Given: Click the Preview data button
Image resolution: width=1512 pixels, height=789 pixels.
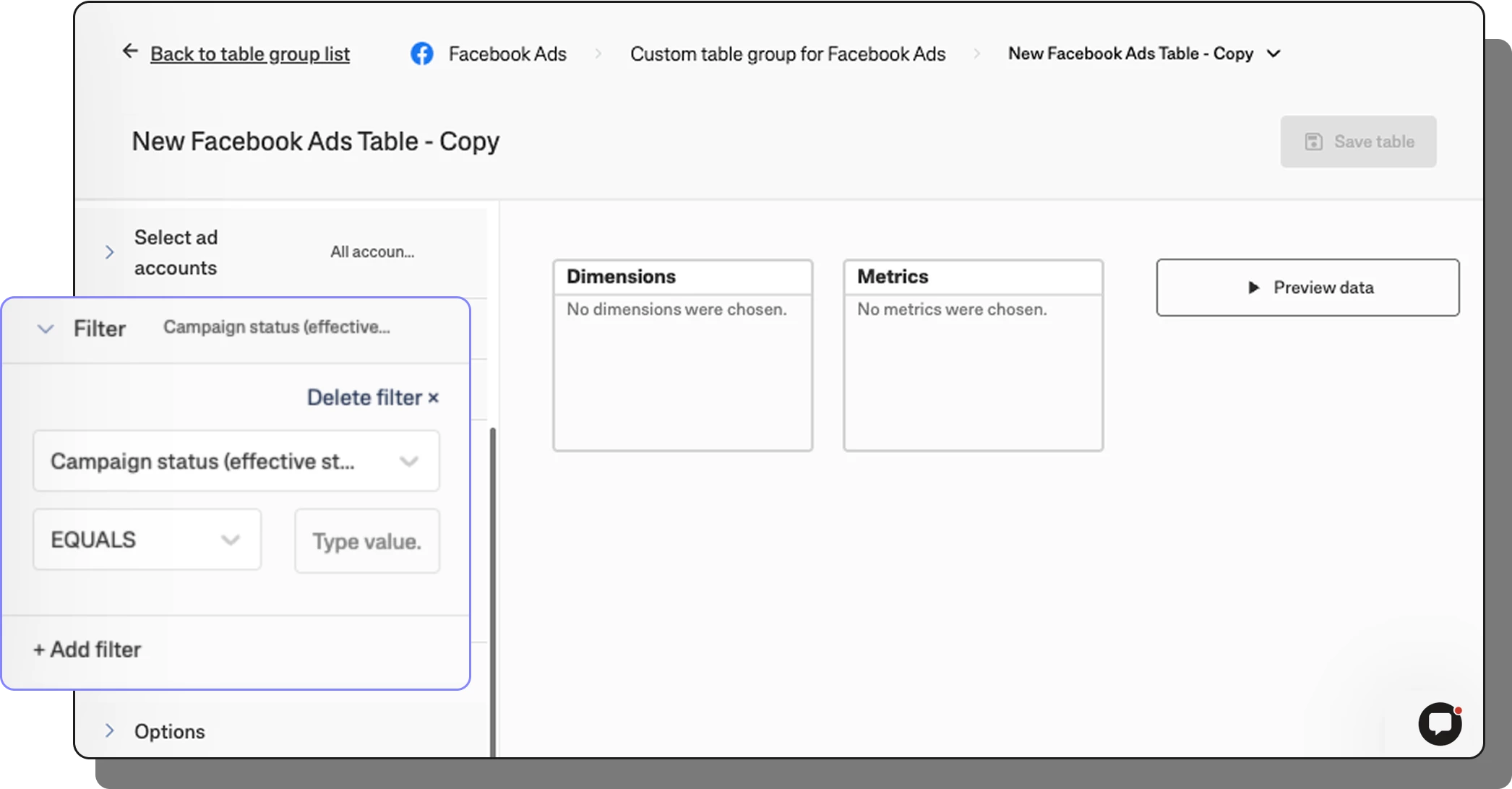Looking at the screenshot, I should (1308, 288).
